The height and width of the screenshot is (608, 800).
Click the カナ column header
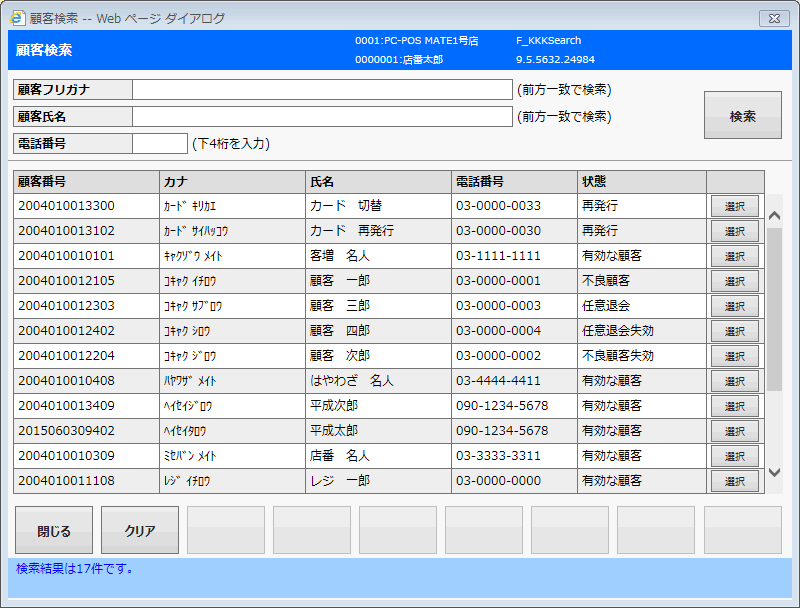pos(232,182)
